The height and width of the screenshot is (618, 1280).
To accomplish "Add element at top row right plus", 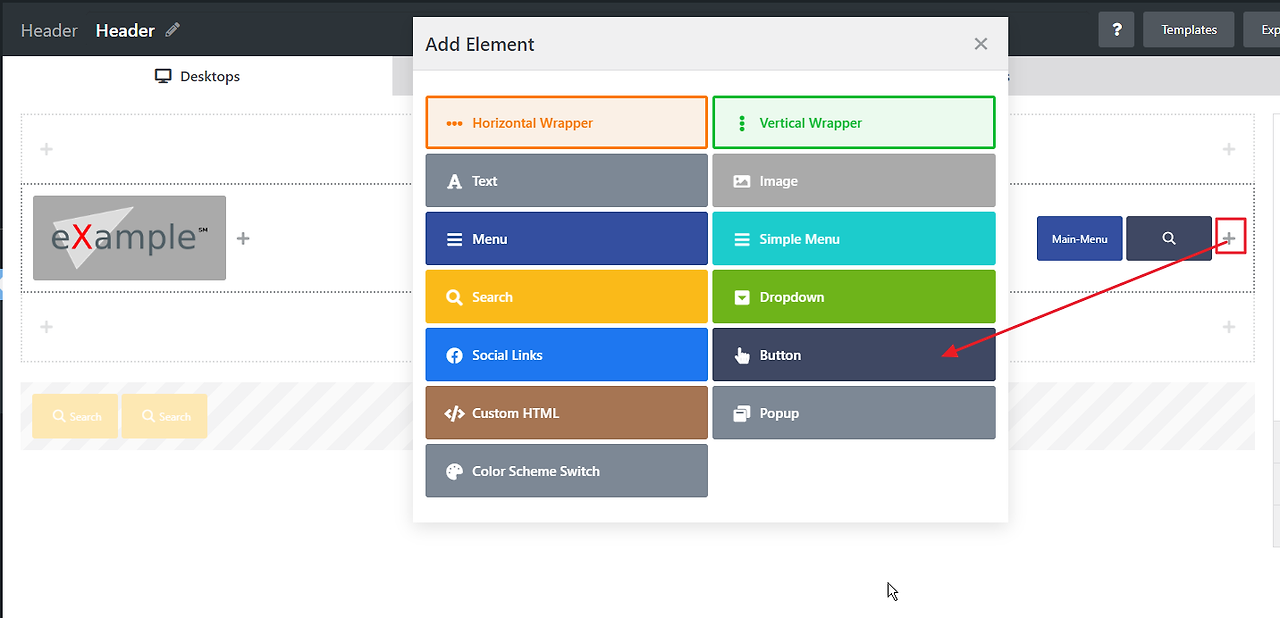I will click(x=1229, y=149).
